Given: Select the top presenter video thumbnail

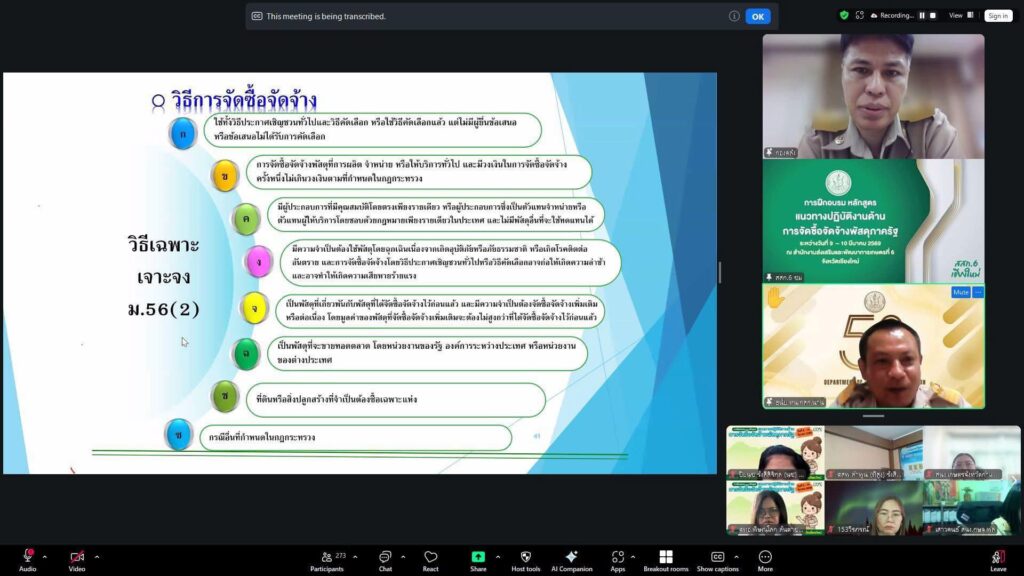Looking at the screenshot, I should (x=873, y=96).
